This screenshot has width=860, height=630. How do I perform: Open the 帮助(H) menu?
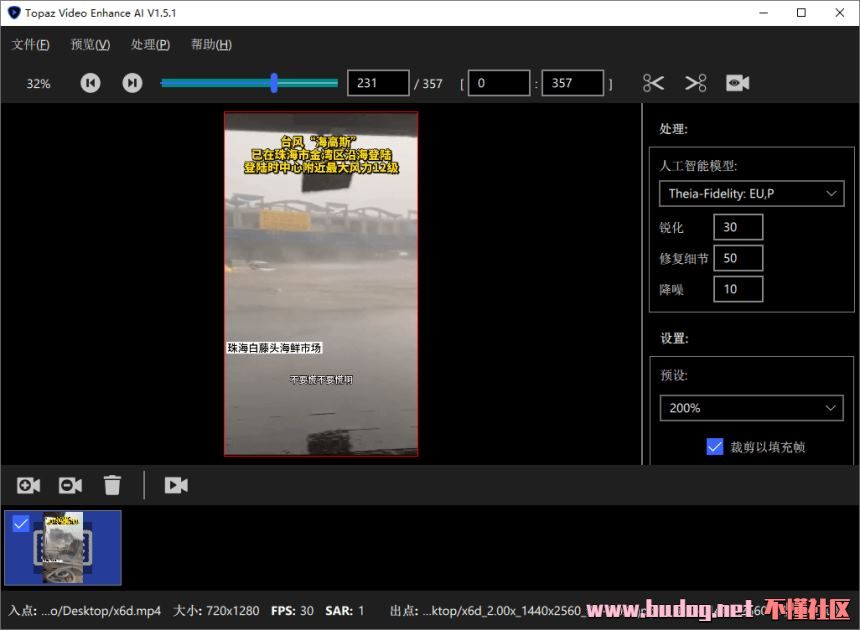pyautogui.click(x=211, y=45)
